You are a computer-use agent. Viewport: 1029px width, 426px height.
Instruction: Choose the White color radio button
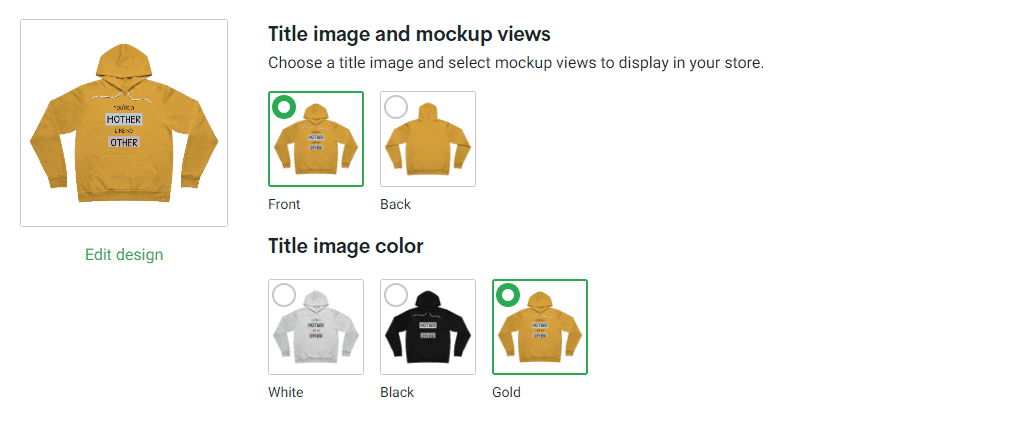coord(284,295)
